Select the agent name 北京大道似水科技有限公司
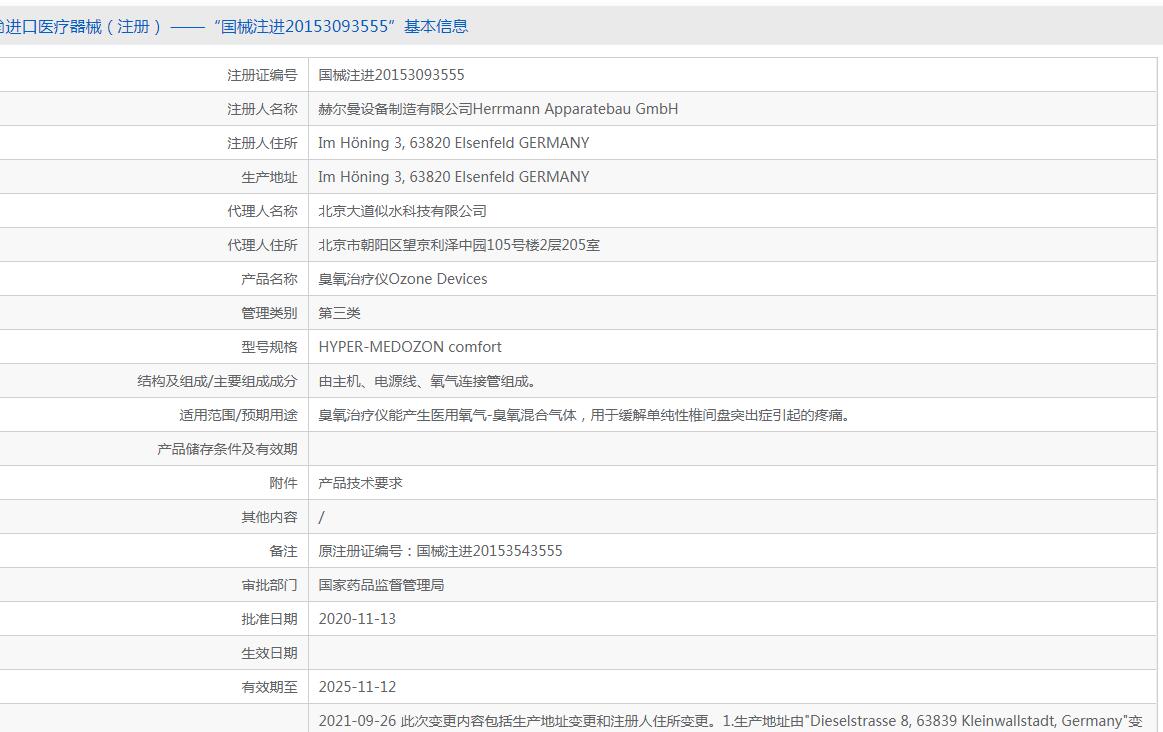1163x732 pixels. point(403,211)
